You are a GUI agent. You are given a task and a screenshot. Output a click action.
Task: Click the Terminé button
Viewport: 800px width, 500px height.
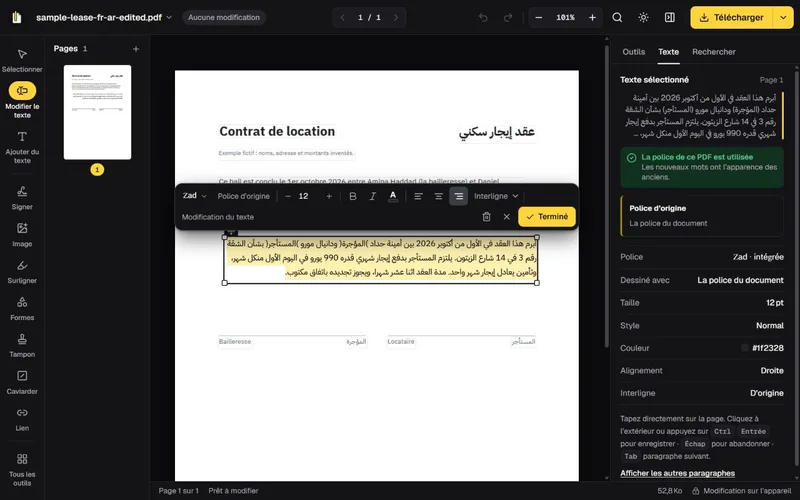[x=547, y=217]
